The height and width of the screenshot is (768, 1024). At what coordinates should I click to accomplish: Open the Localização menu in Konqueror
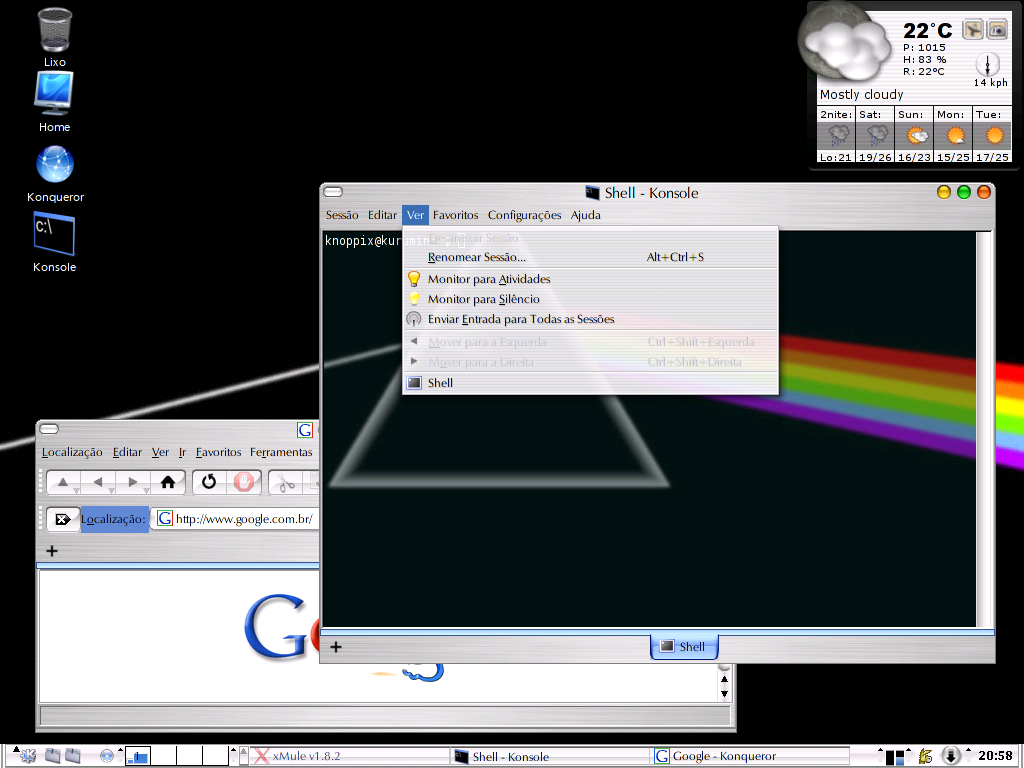tap(72, 452)
